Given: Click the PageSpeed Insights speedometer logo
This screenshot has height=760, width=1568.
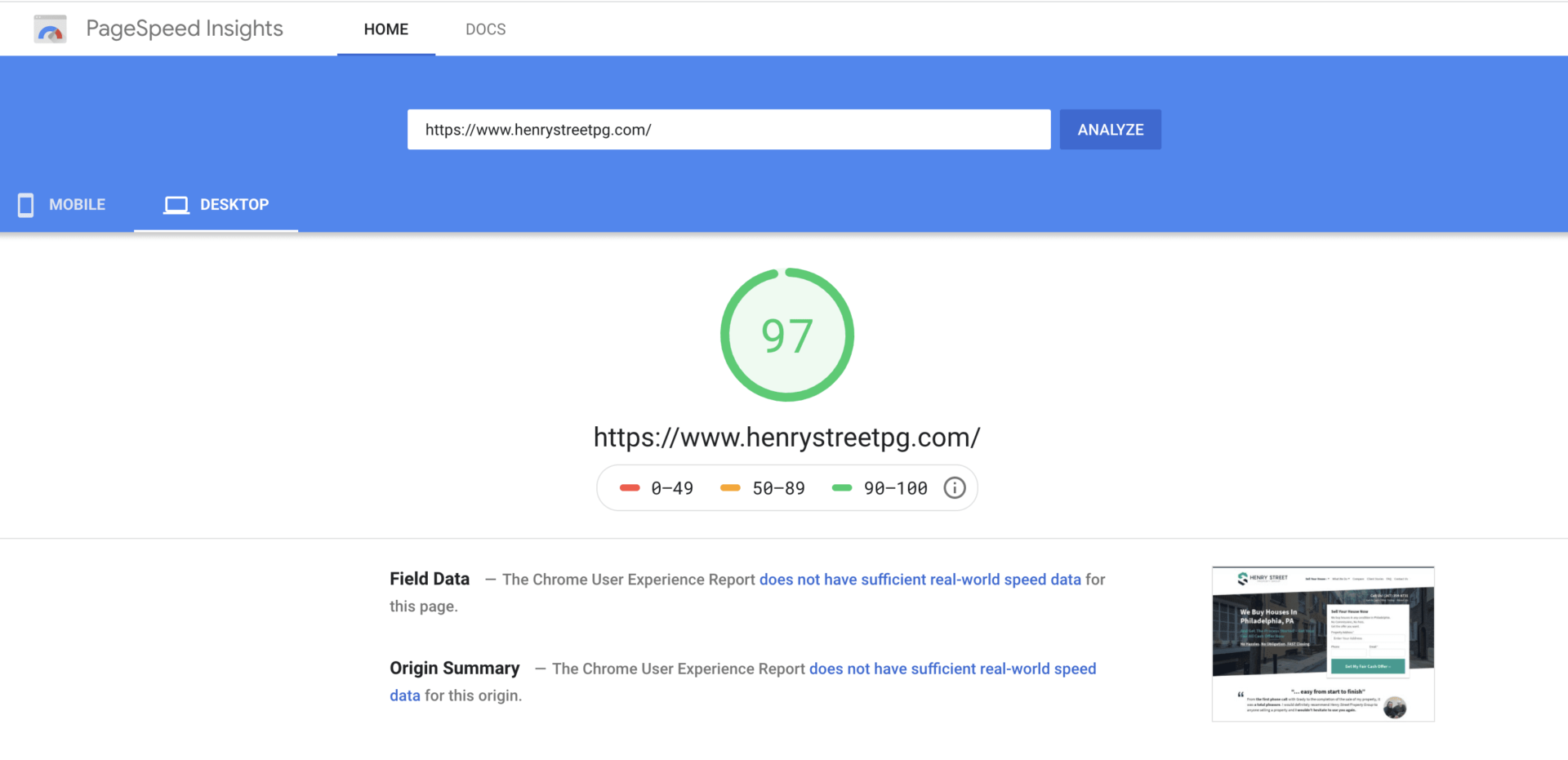Looking at the screenshot, I should tap(50, 29).
